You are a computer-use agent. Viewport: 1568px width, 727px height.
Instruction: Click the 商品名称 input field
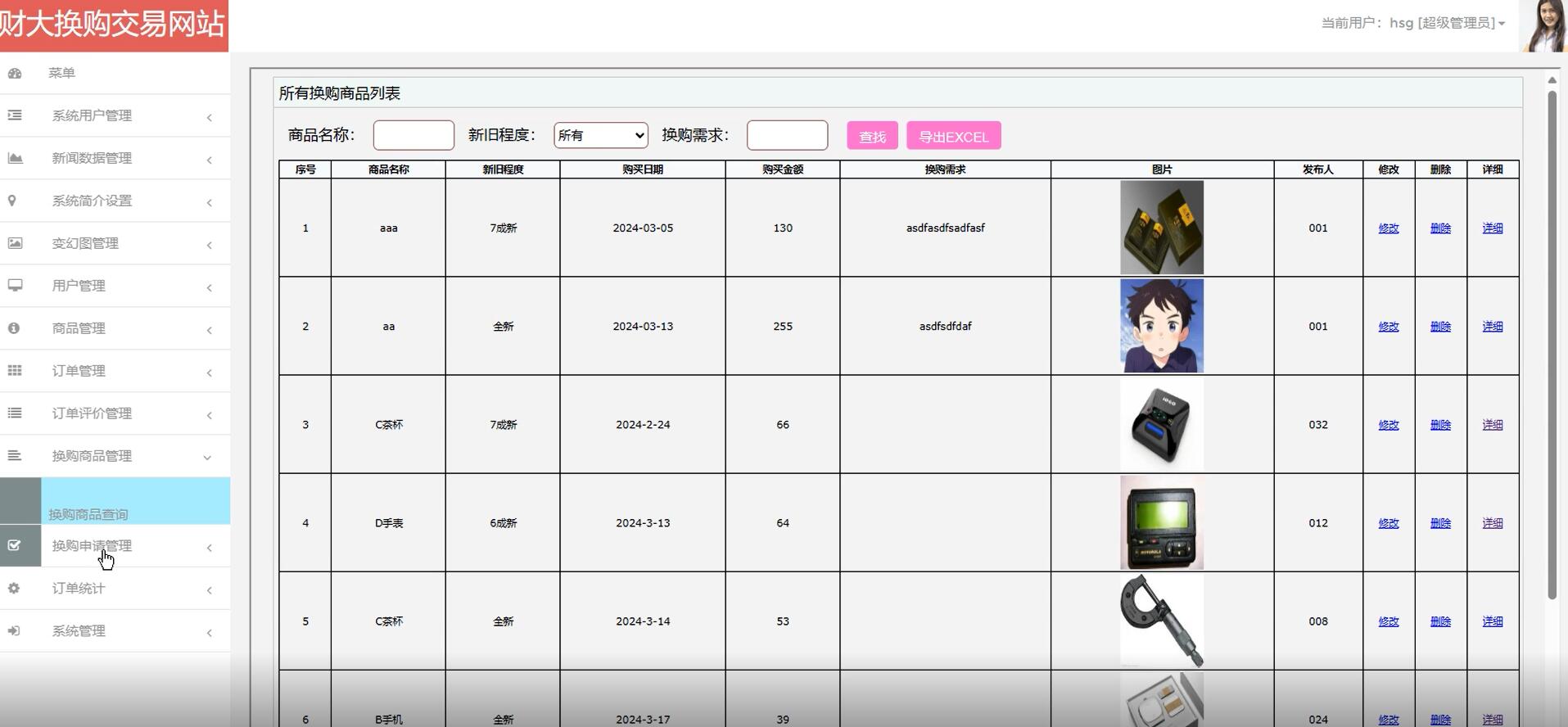click(x=413, y=135)
